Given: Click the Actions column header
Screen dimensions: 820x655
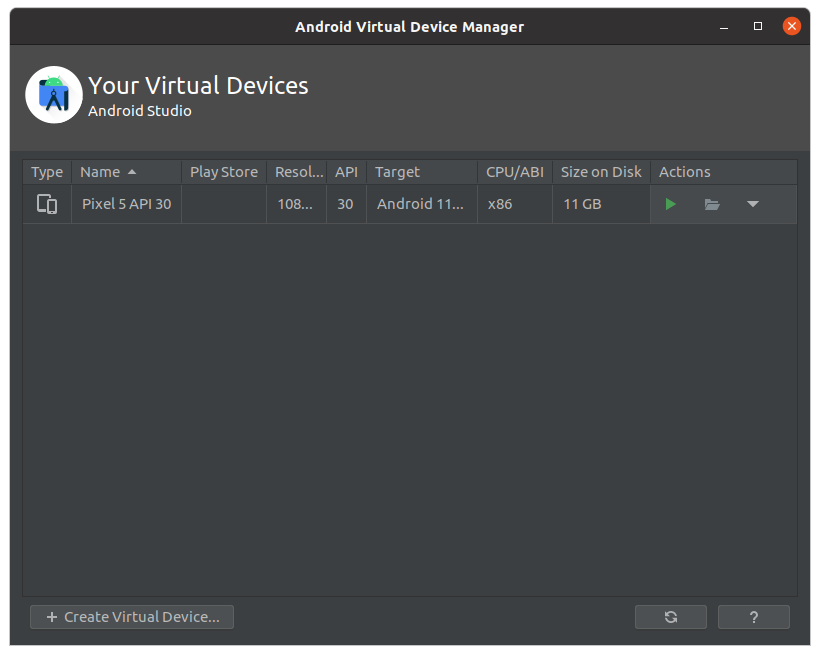Looking at the screenshot, I should tap(724, 172).
